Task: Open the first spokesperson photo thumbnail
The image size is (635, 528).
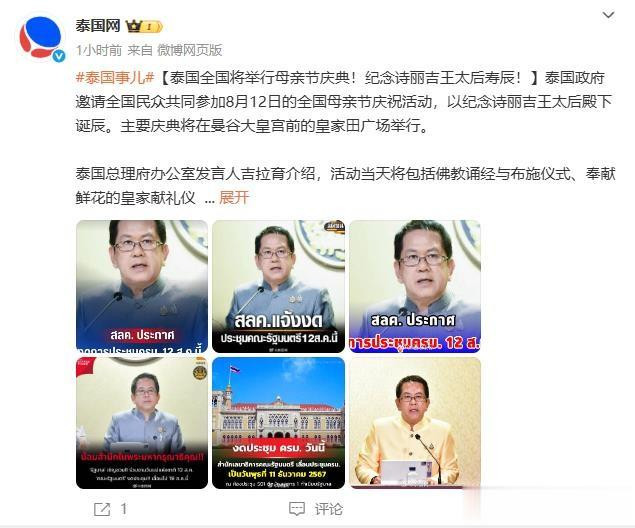Action: click(142, 286)
